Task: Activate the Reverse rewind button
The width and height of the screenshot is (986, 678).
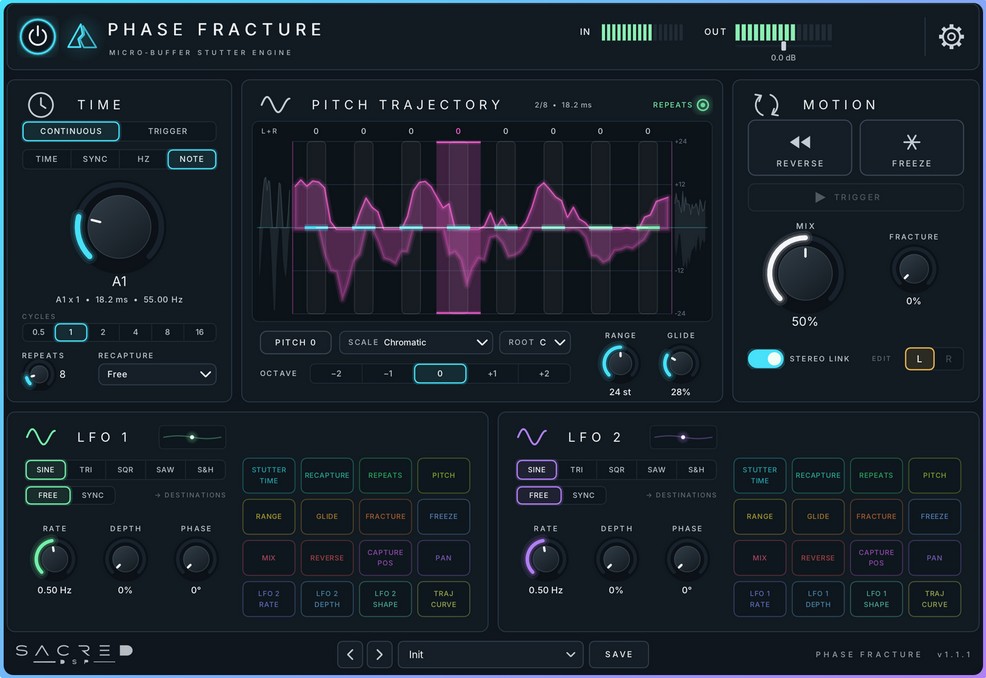Action: click(x=799, y=148)
